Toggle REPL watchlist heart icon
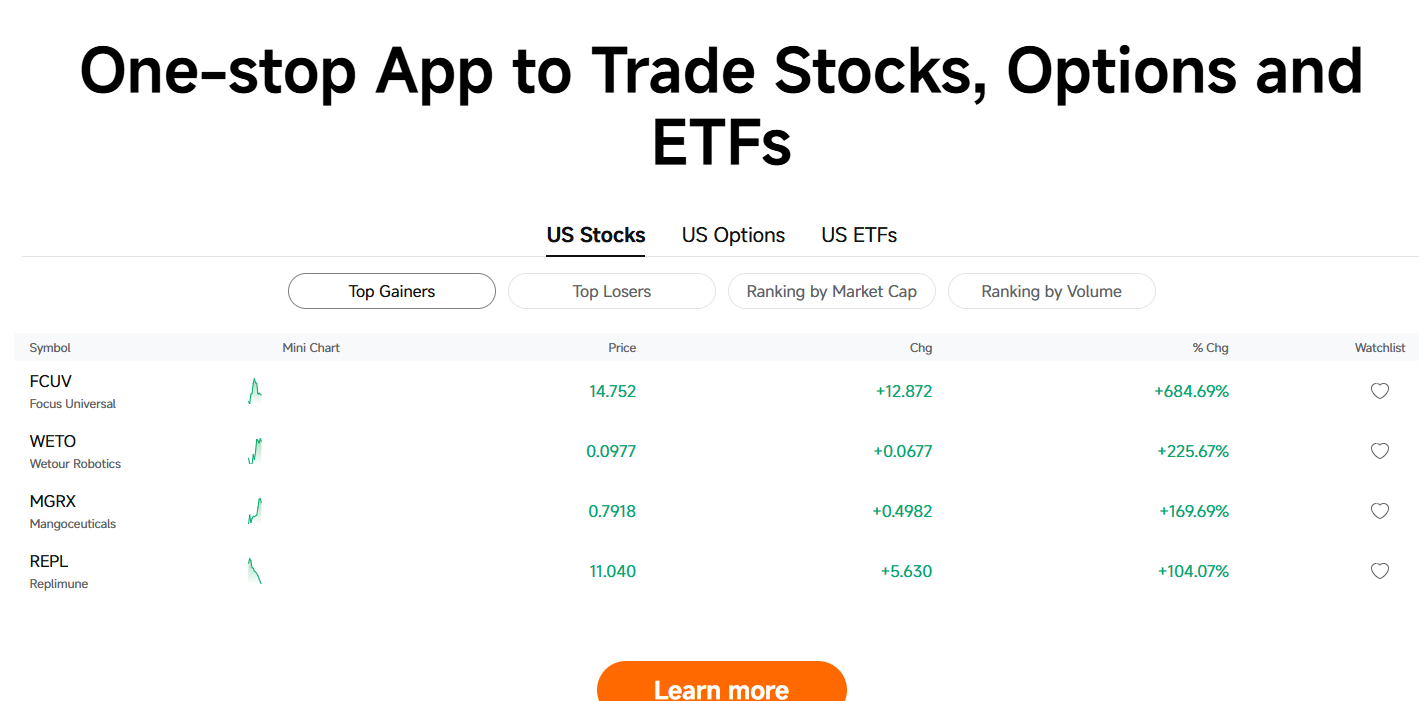 click(1379, 571)
